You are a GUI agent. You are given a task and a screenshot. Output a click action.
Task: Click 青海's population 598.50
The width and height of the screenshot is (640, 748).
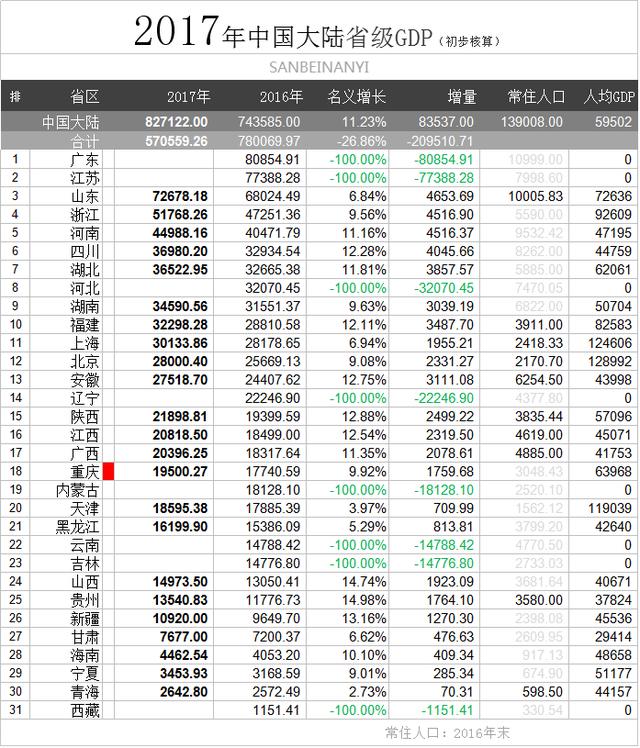pos(543,692)
